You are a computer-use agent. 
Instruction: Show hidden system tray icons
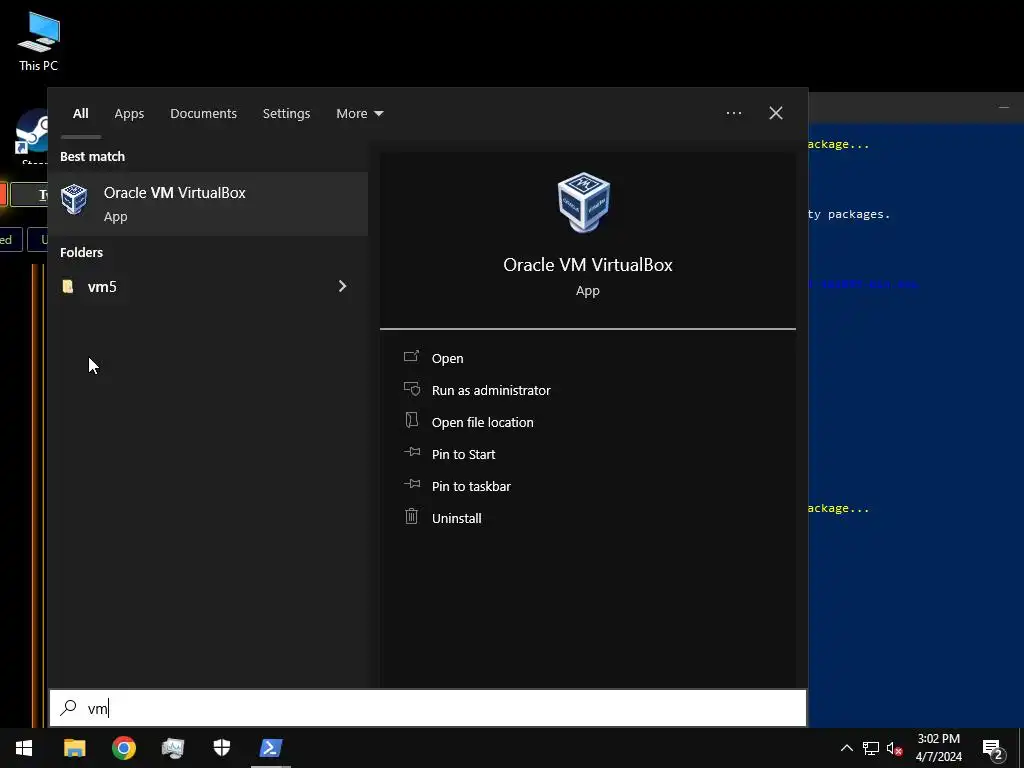[846, 748]
